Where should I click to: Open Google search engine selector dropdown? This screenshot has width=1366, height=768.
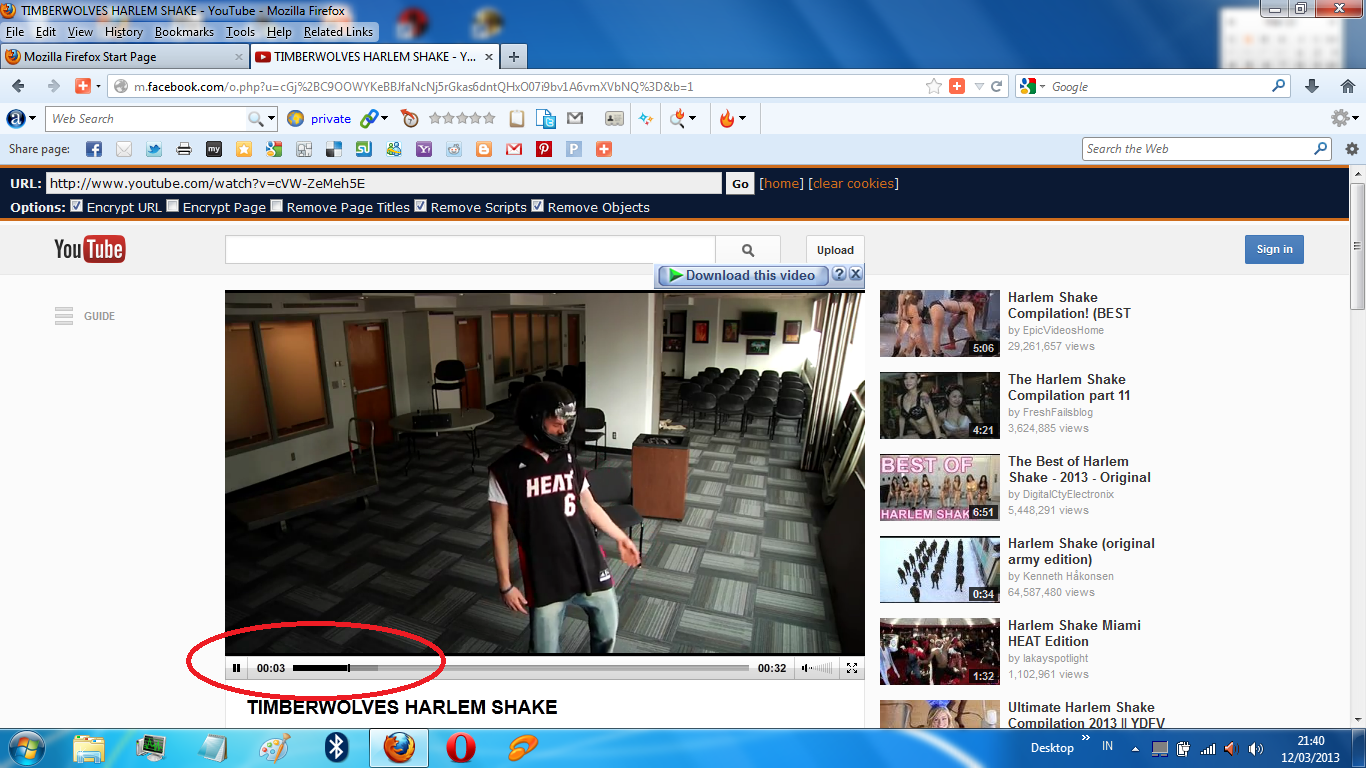[x=1031, y=86]
